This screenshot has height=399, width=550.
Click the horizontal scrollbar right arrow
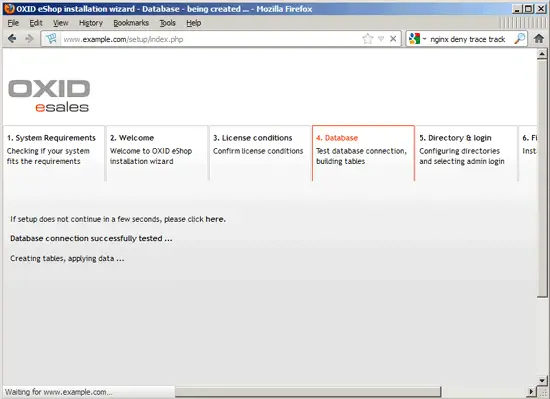532,391
